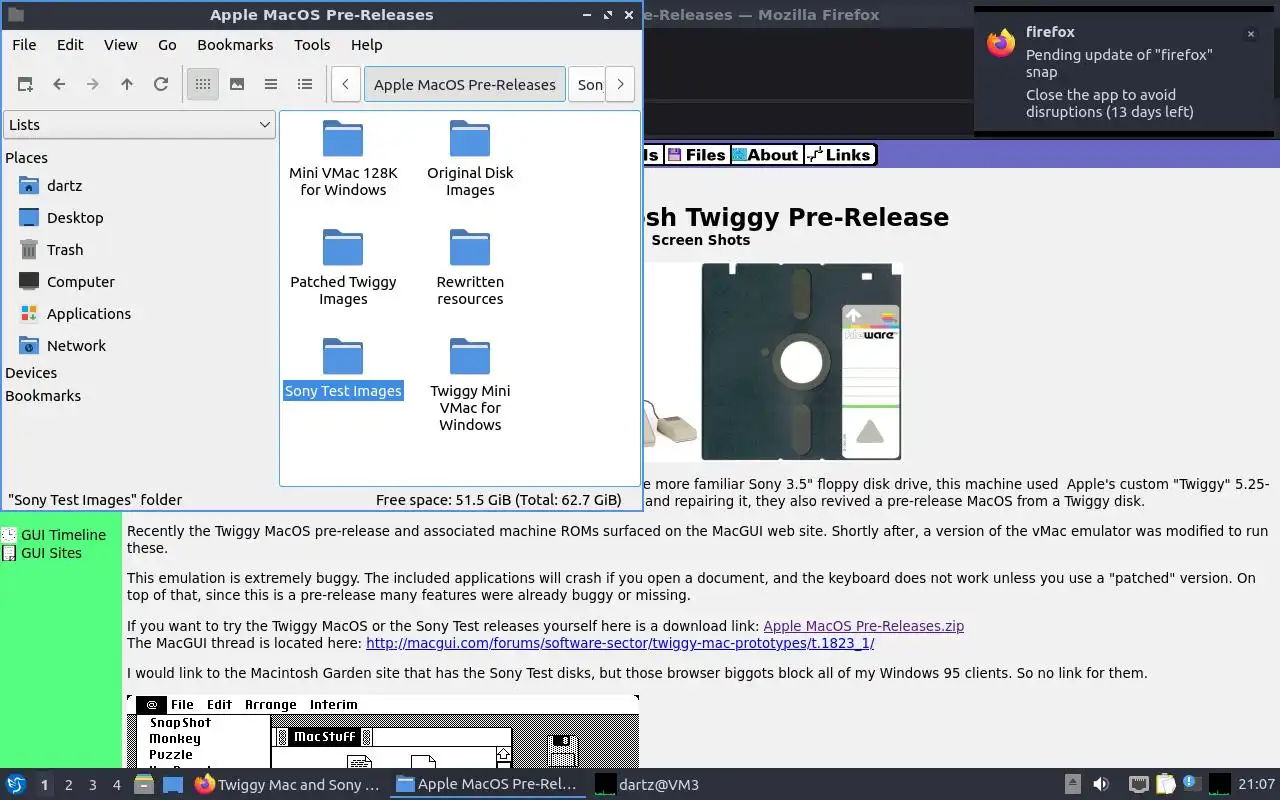The height and width of the screenshot is (800, 1280).
Task: Switch to thumbnail view mode
Action: [x=237, y=85]
